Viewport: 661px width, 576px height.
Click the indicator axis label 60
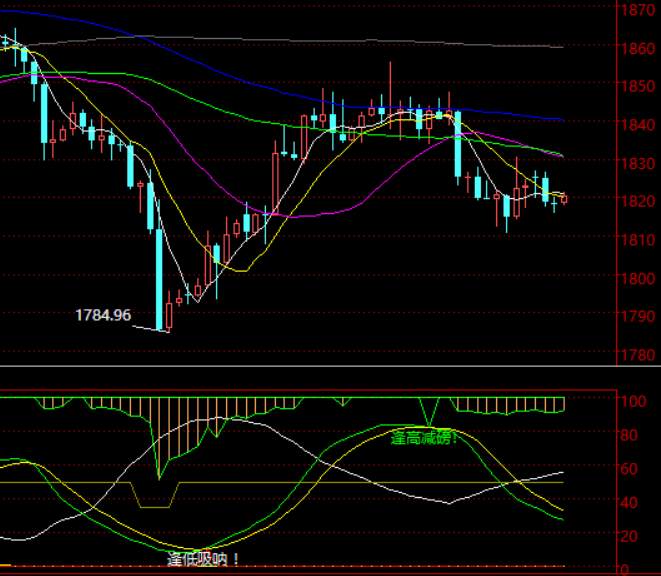click(x=629, y=468)
